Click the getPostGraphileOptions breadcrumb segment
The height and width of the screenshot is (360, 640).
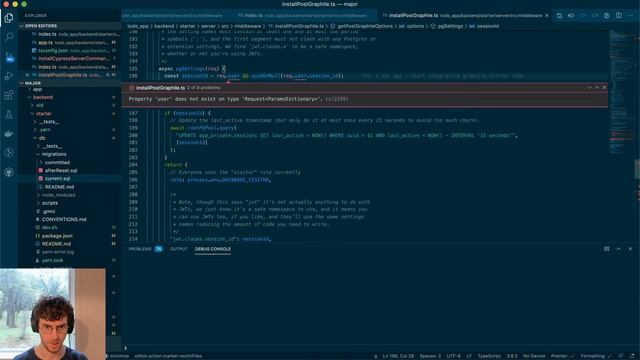365,26
